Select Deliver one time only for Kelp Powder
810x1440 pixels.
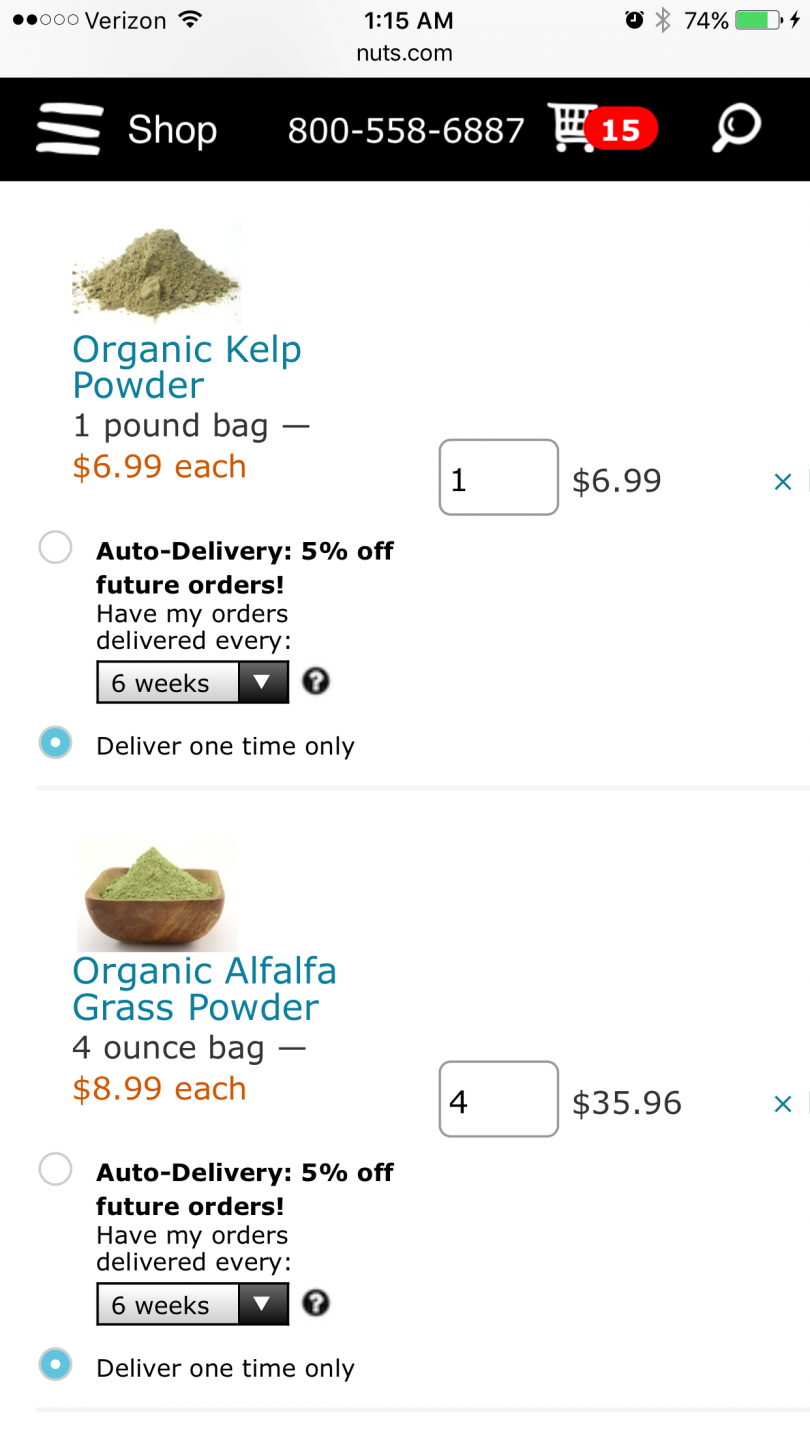coord(55,743)
